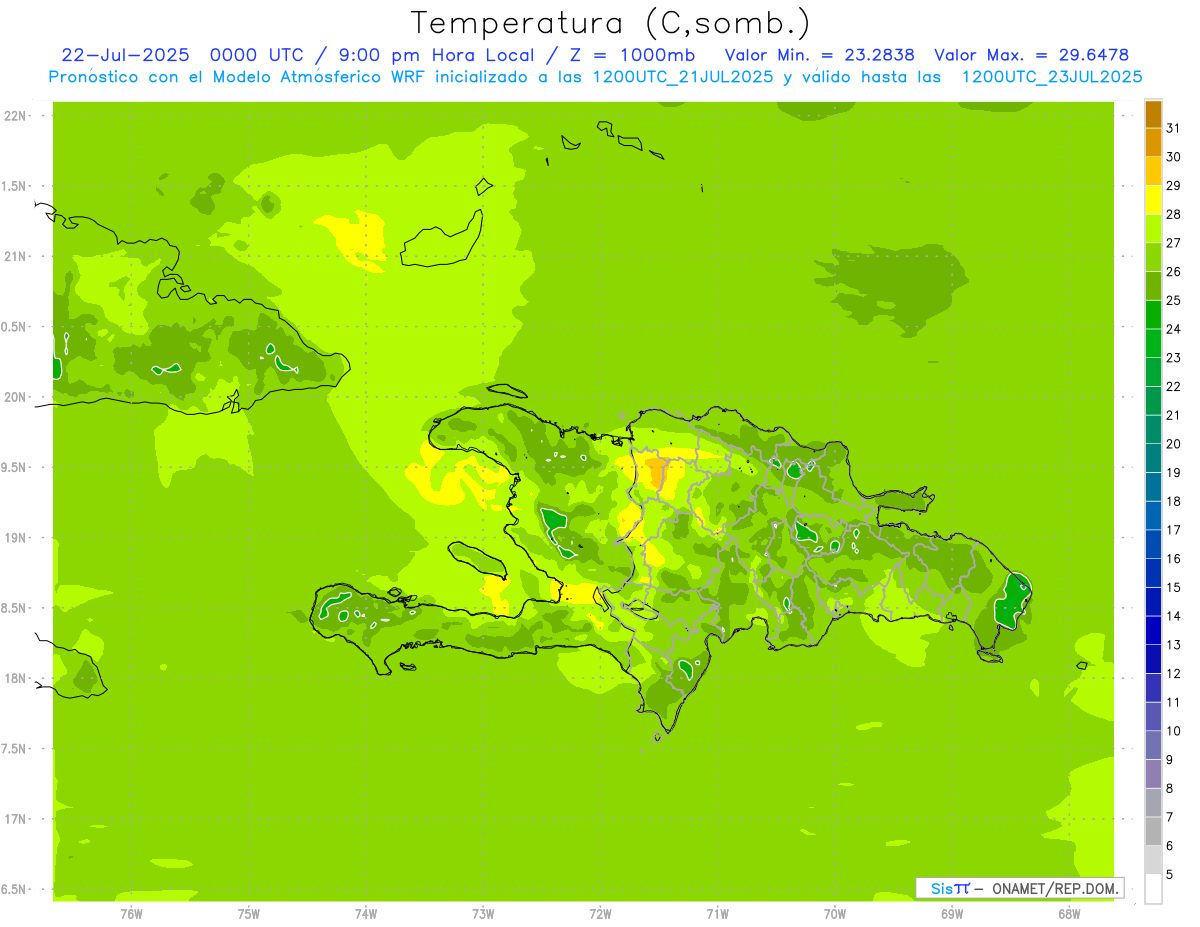This screenshot has height=927, width=1200.
Task: Click the '20N' latitude label
Action: 14,397
